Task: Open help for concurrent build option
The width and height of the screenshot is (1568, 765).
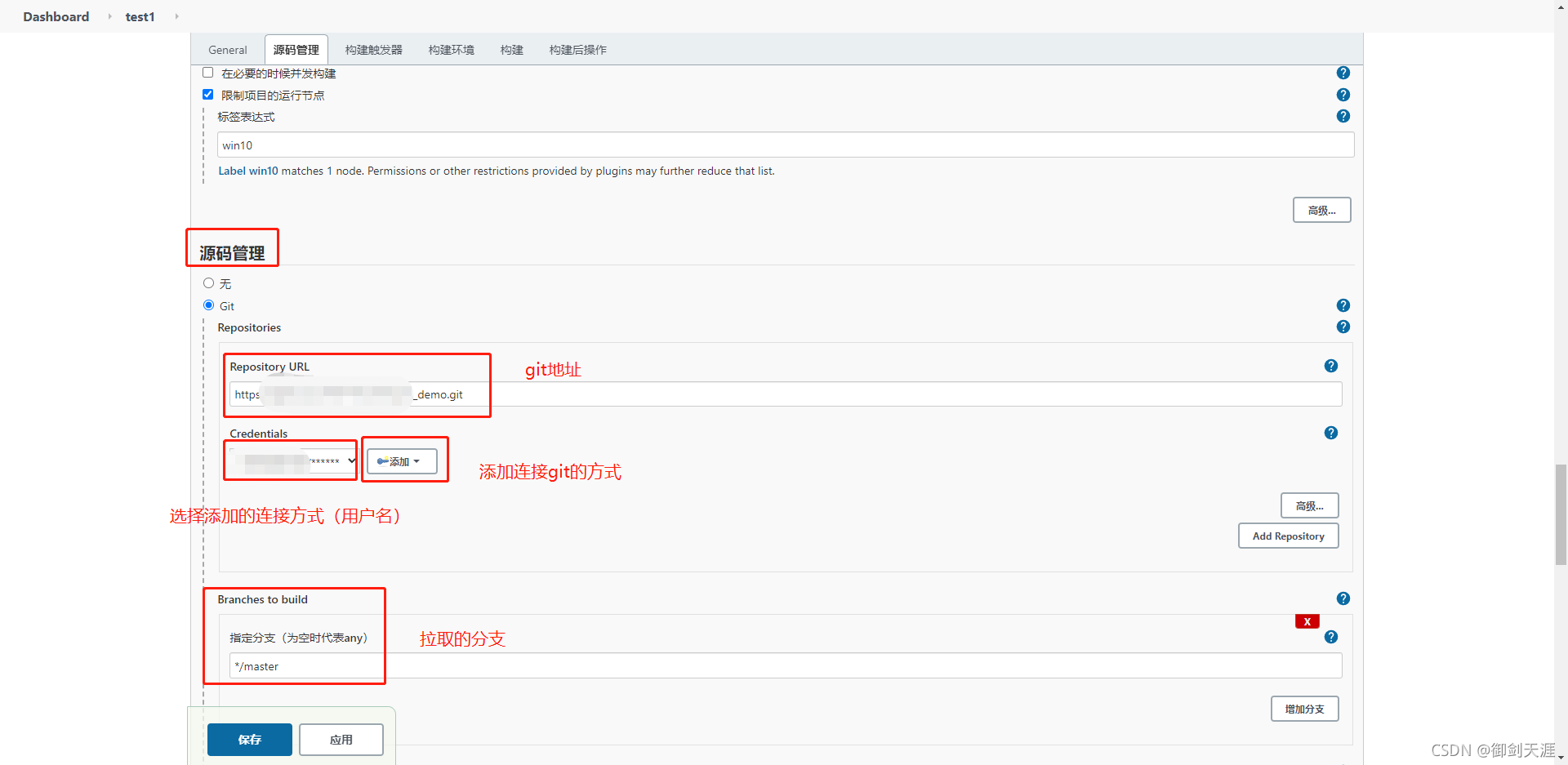Action: pos(1343,73)
